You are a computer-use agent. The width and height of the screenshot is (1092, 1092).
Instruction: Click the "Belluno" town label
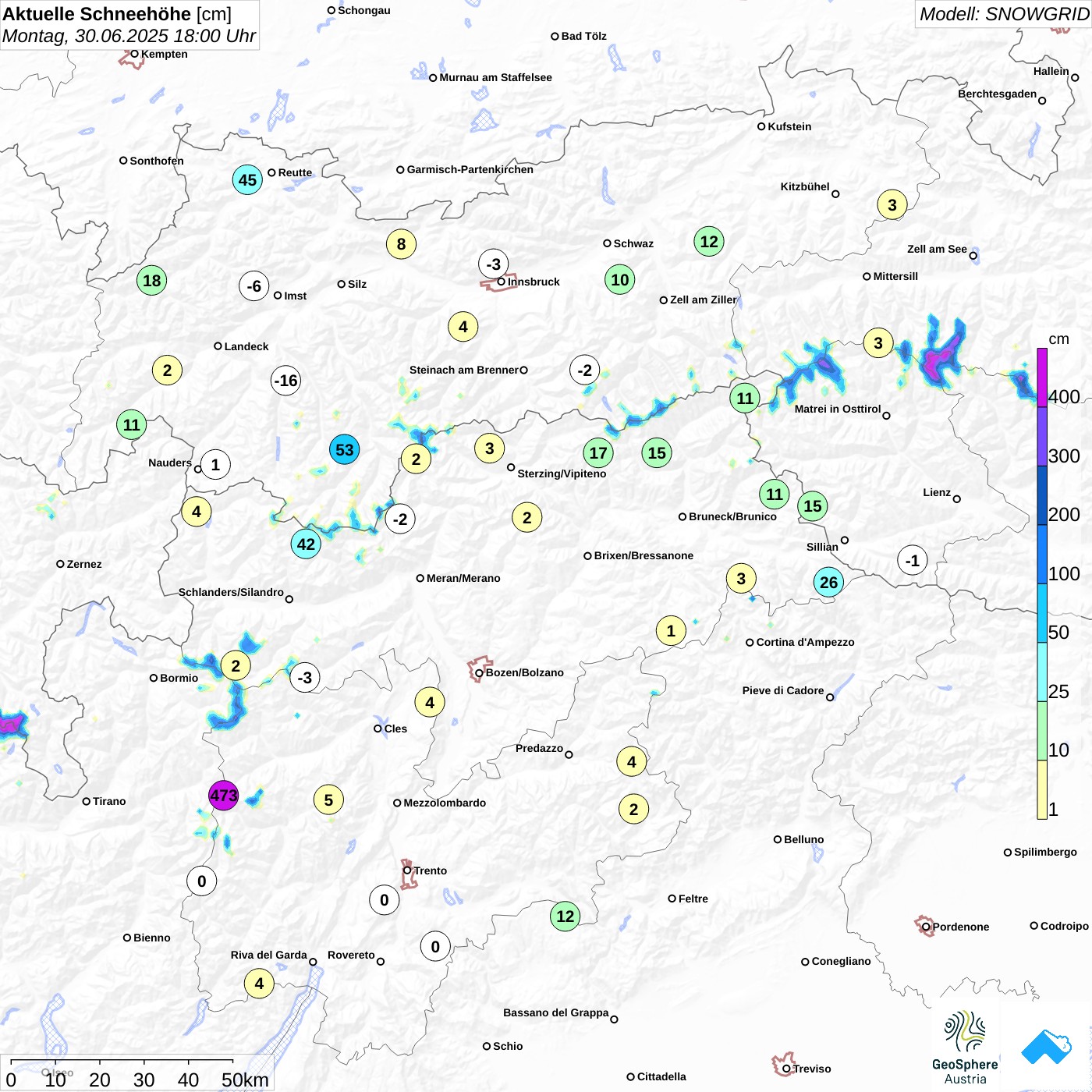click(803, 839)
